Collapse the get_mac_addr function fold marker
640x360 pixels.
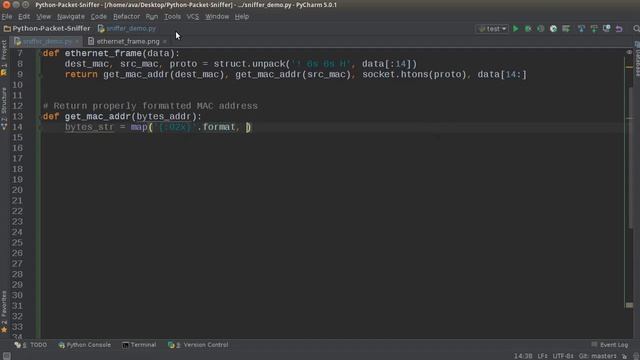point(40,117)
